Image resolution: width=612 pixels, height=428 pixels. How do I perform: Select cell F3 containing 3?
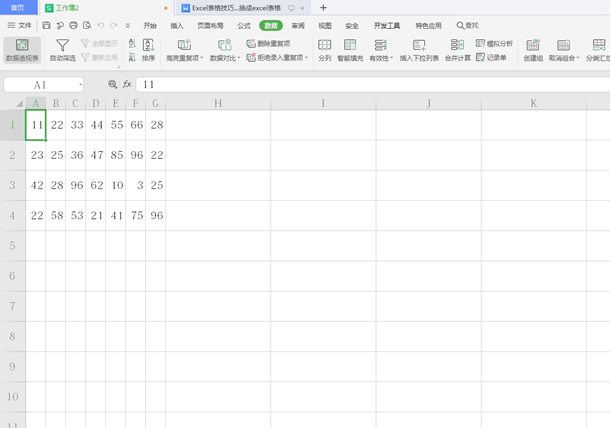coord(135,185)
